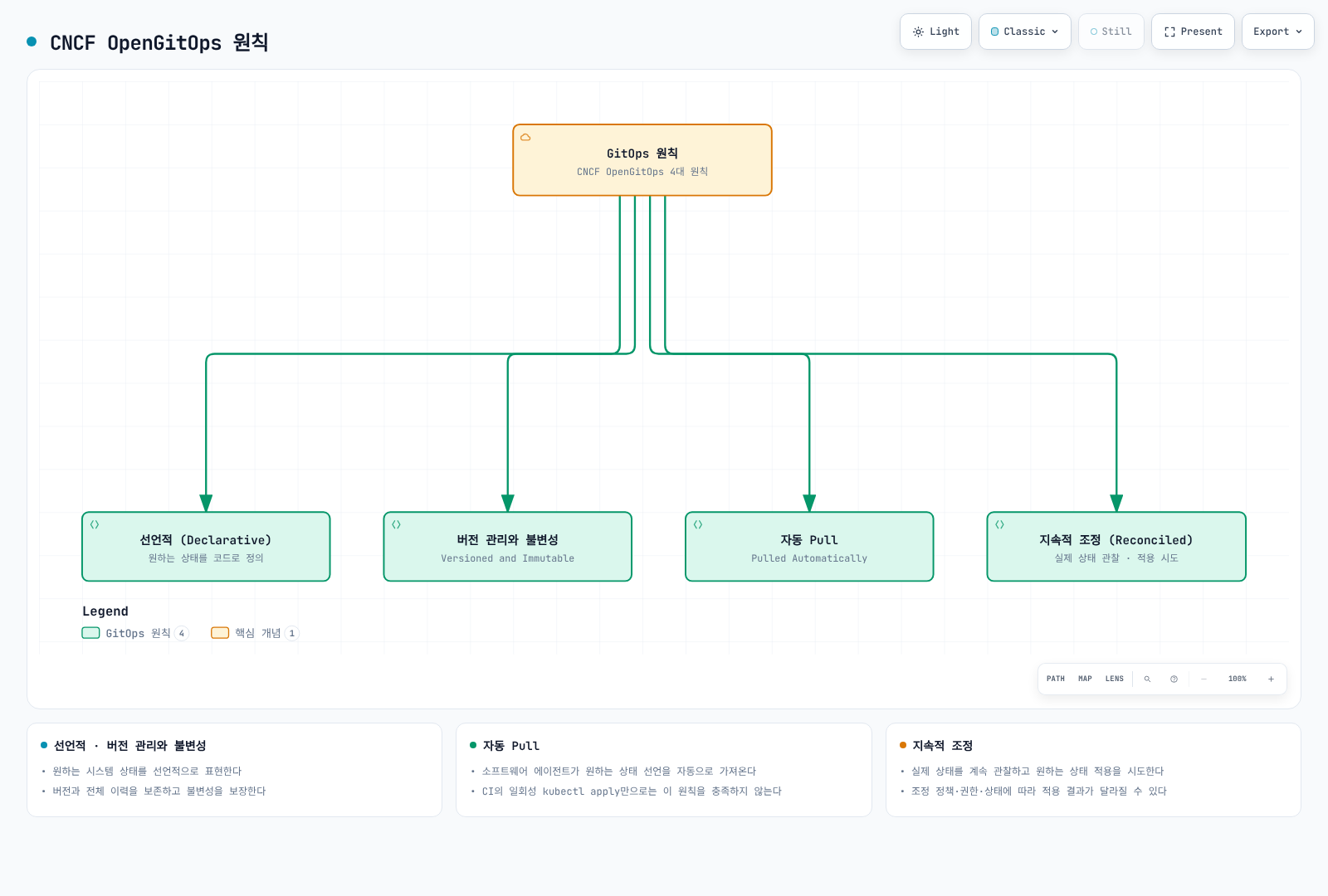Image resolution: width=1328 pixels, height=896 pixels.
Task: Click the code icon on the 선언적 (Declarative) node
Action: click(x=95, y=524)
